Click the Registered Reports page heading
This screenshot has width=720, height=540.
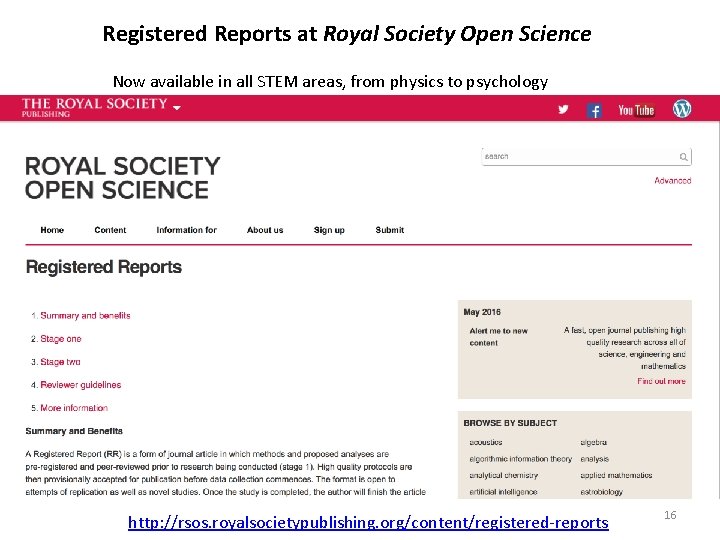[104, 267]
